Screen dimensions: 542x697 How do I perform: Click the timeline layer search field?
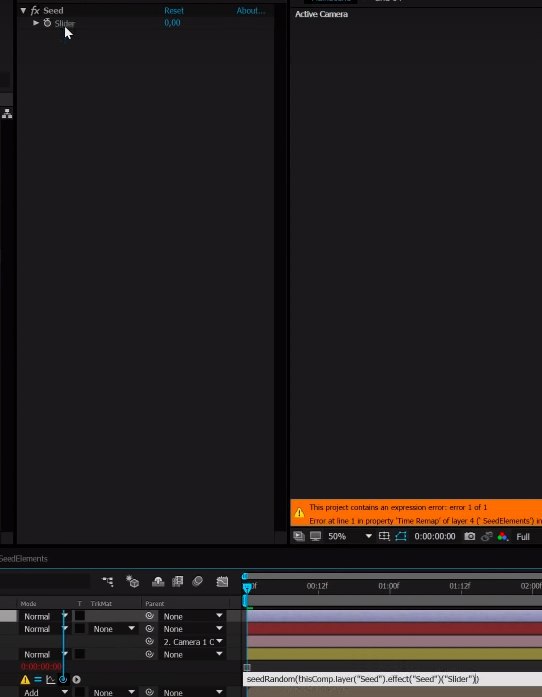(x=44, y=581)
